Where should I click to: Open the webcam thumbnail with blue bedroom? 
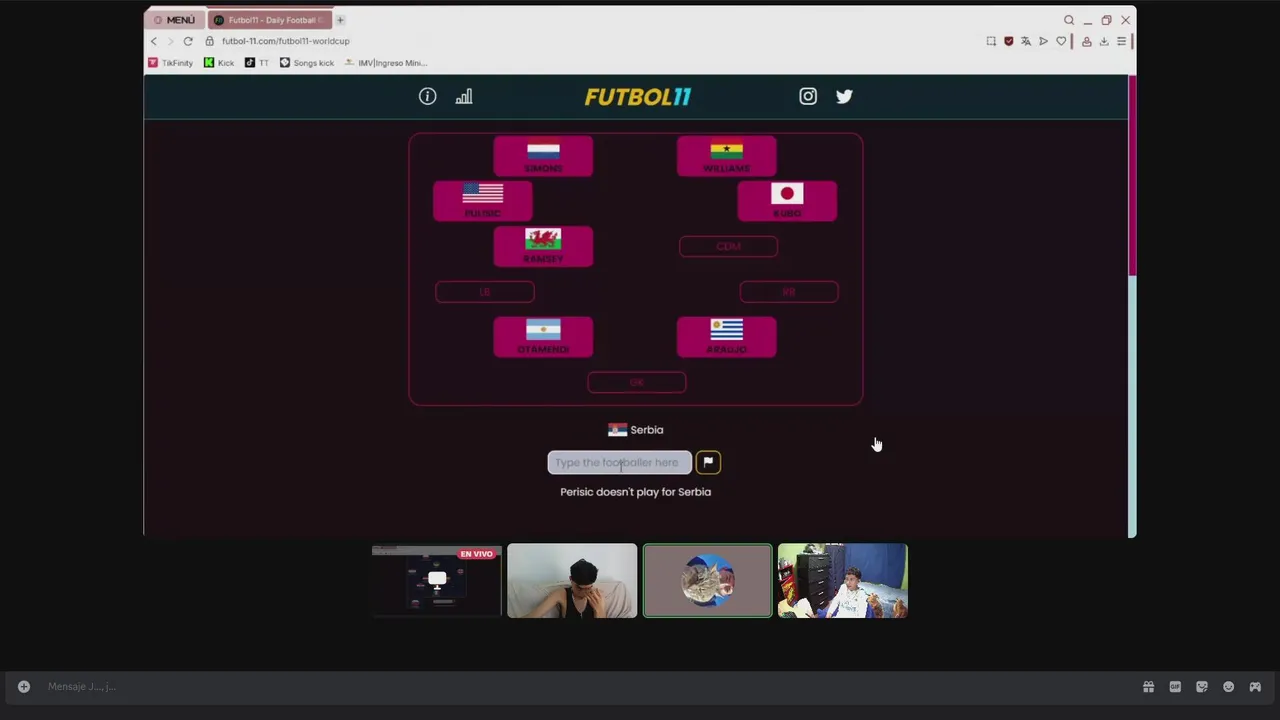coord(843,581)
